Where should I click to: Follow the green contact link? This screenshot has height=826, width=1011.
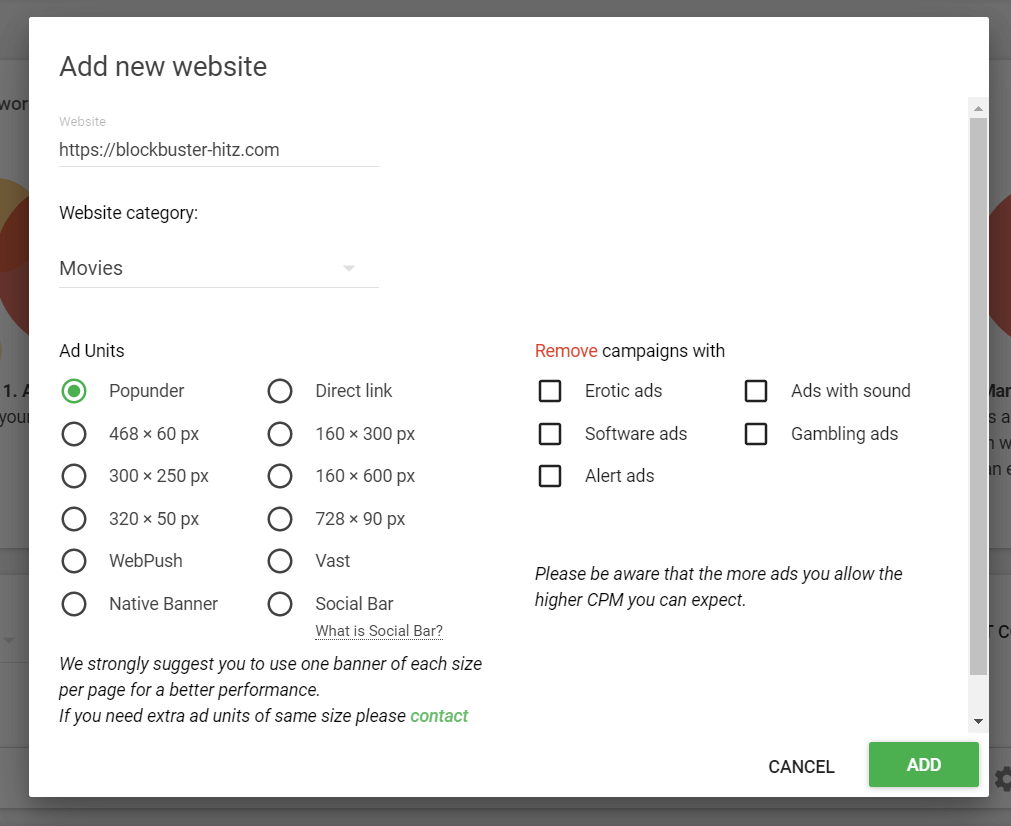pos(439,716)
